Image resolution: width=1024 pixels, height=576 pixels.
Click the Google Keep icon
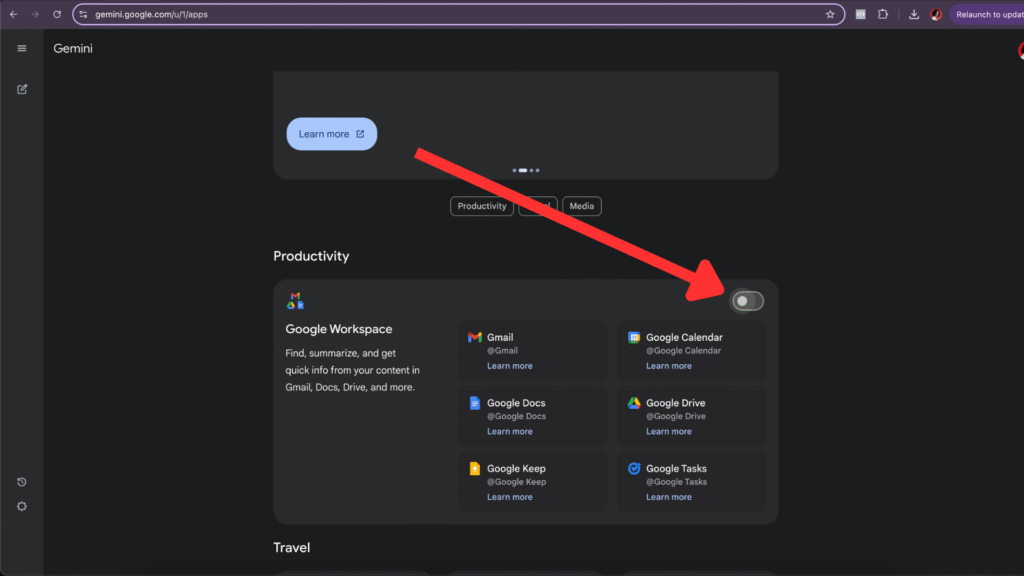coord(475,468)
